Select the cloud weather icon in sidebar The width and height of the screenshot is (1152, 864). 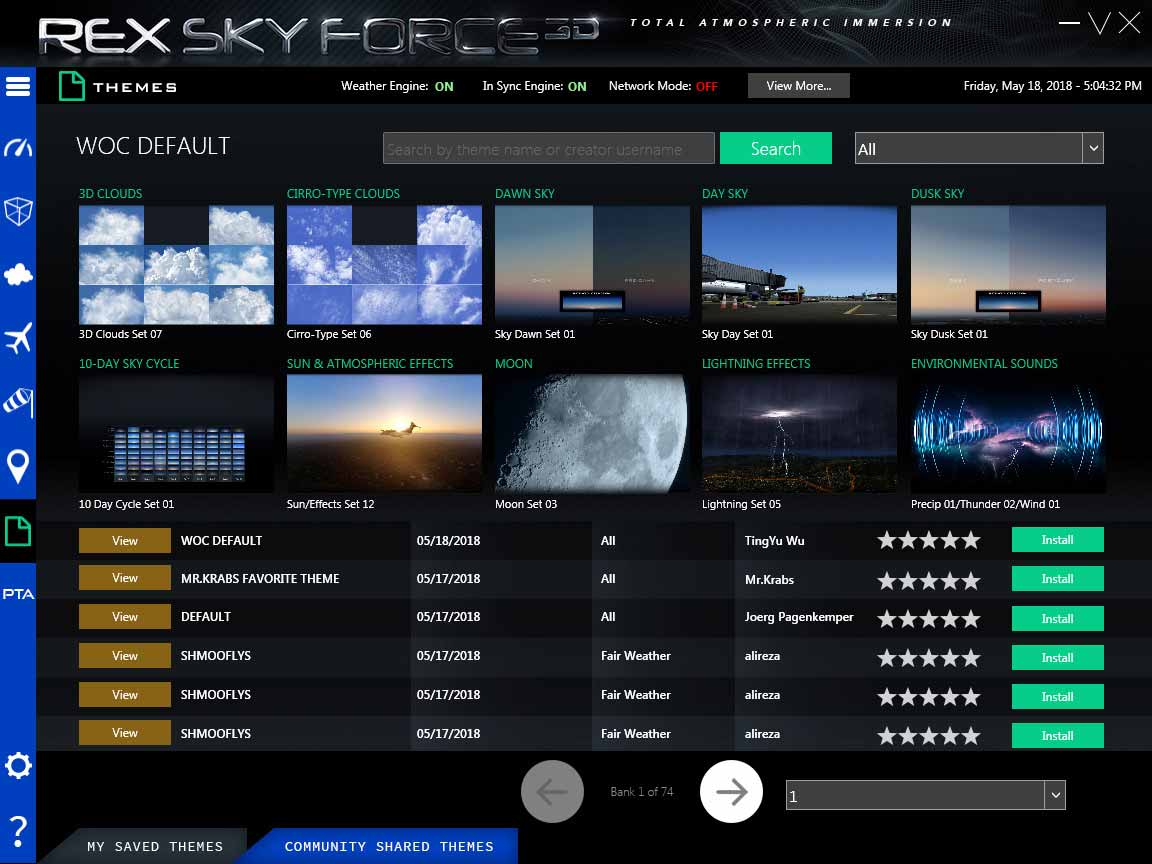coord(18,274)
